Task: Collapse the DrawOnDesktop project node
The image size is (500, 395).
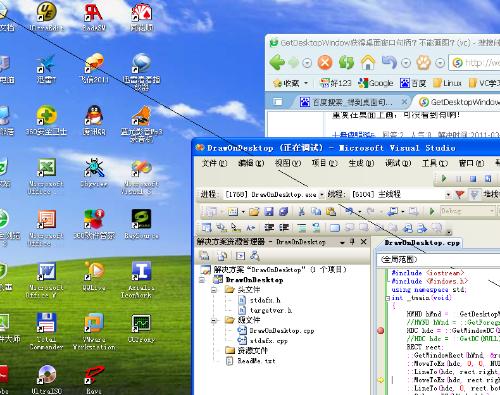Action: point(202,280)
